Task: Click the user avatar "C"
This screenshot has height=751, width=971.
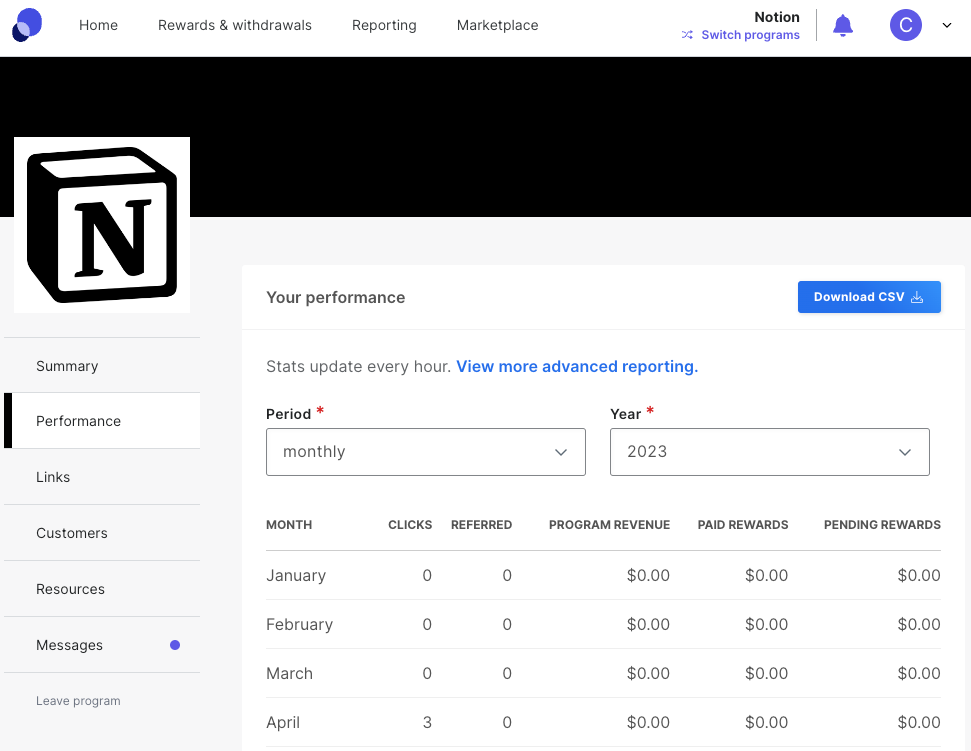Action: 905,26
